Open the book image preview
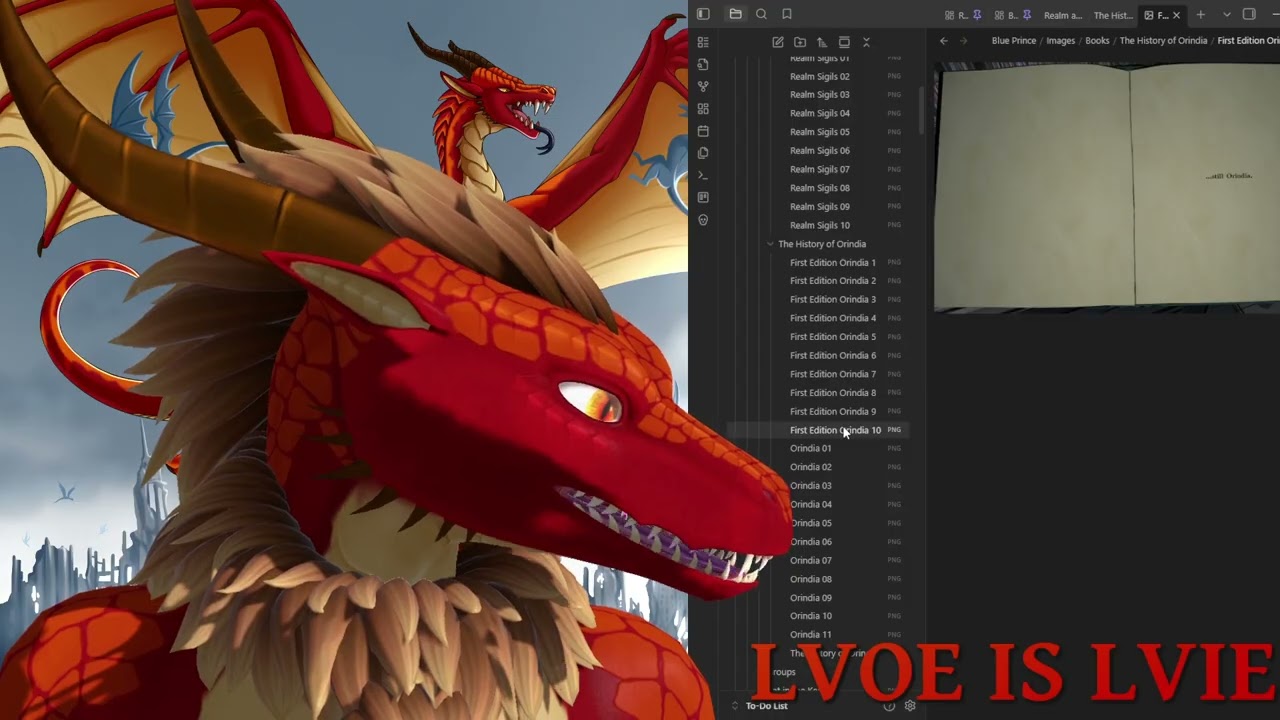 click(x=1107, y=187)
